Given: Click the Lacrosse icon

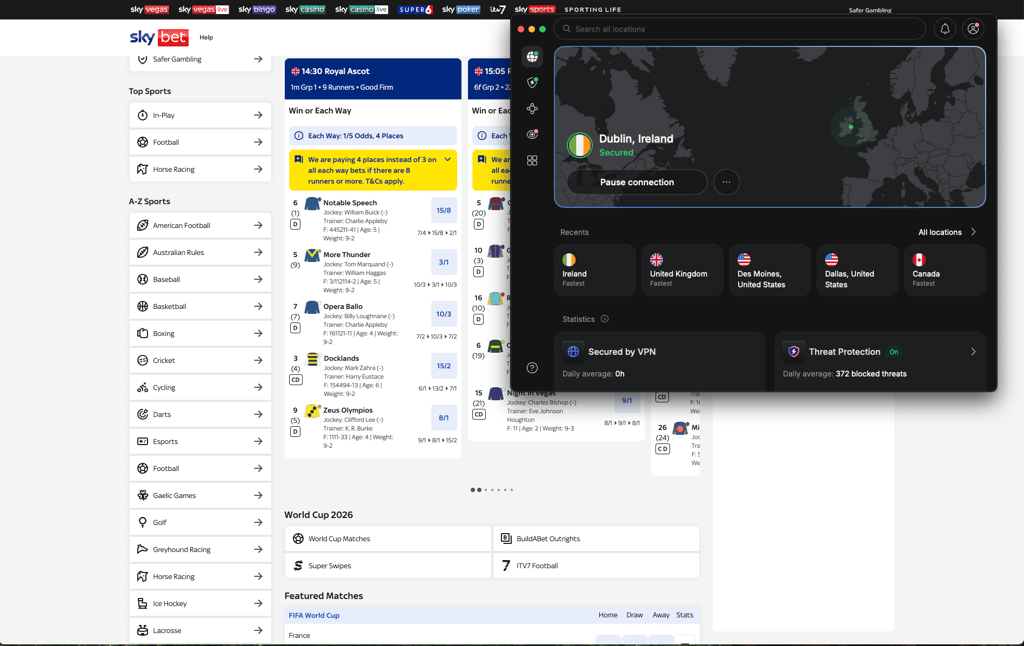Looking at the screenshot, I should [x=142, y=630].
